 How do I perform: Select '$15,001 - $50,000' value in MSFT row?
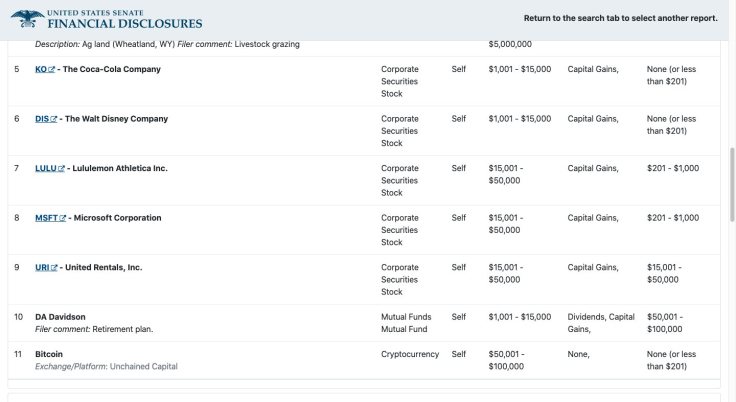(x=506, y=224)
